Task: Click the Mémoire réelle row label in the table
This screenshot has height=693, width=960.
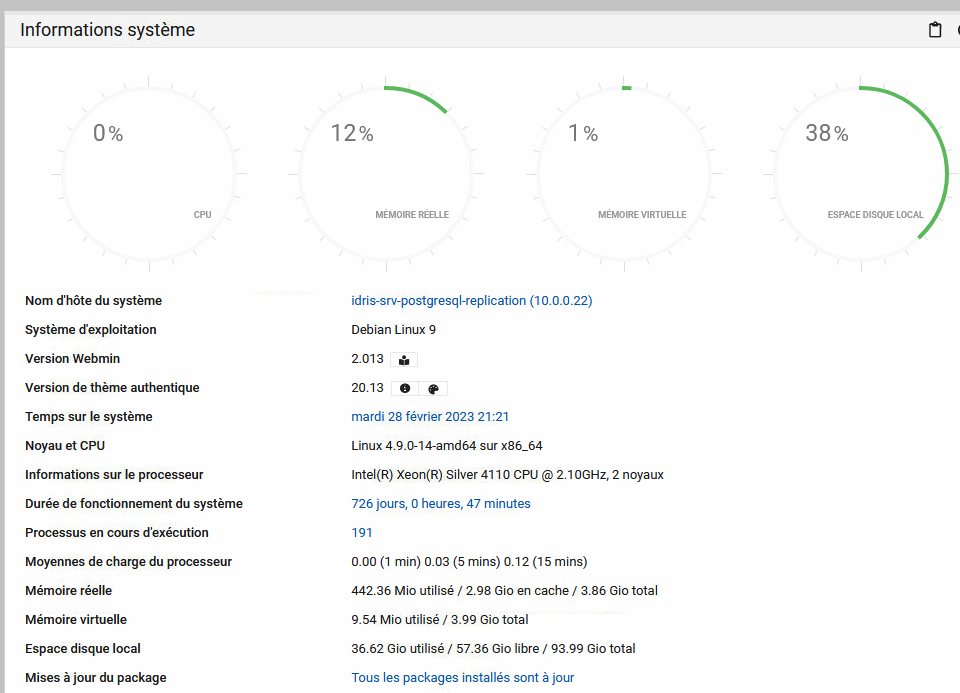Action: pos(69,591)
